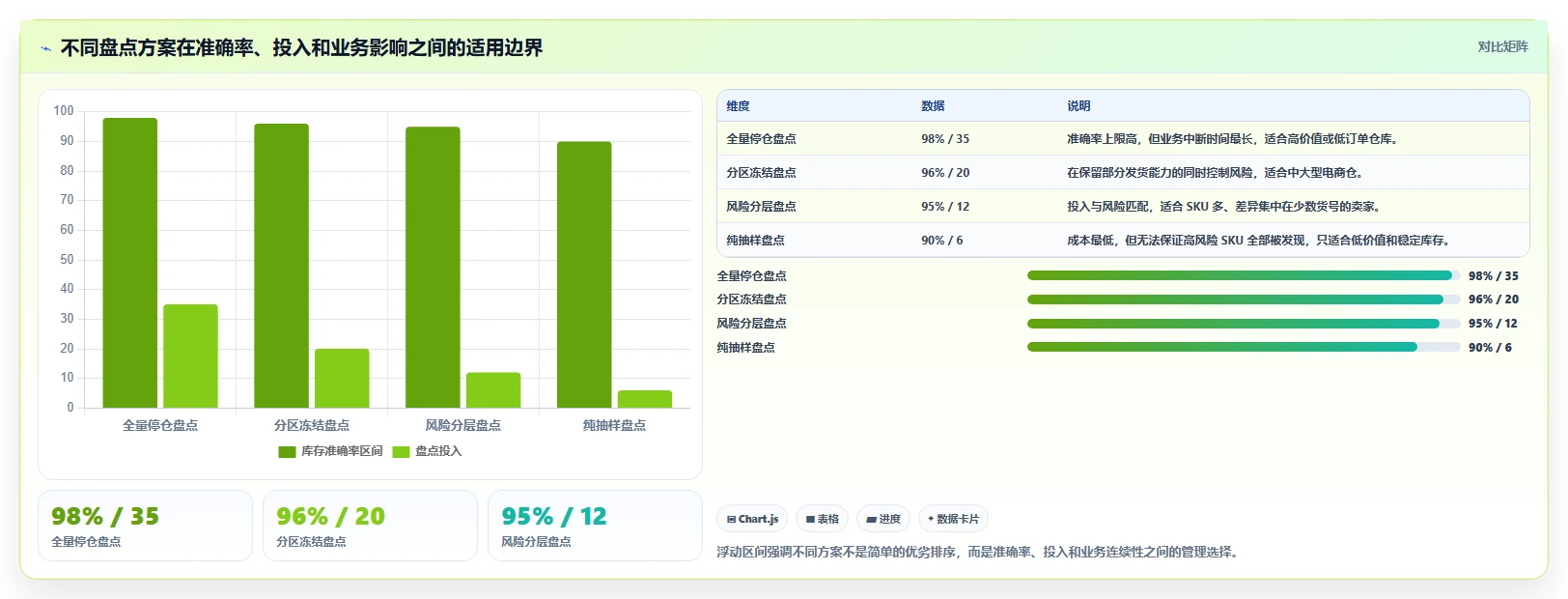Click the panel title 不同盘点方案在准确率
Image resolution: width=1568 pixels, height=599 pixels.
coord(301,48)
